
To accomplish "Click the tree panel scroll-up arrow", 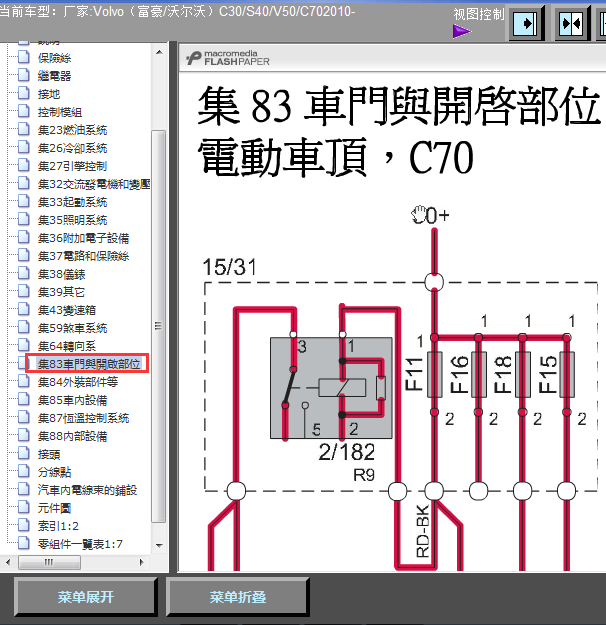I will pyautogui.click(x=159, y=52).
